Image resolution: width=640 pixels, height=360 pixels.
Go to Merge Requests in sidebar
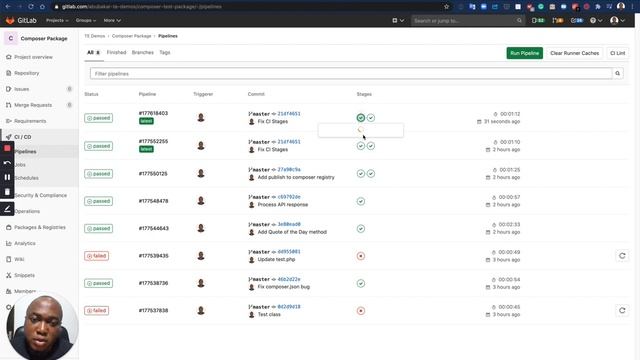click(x=33, y=105)
